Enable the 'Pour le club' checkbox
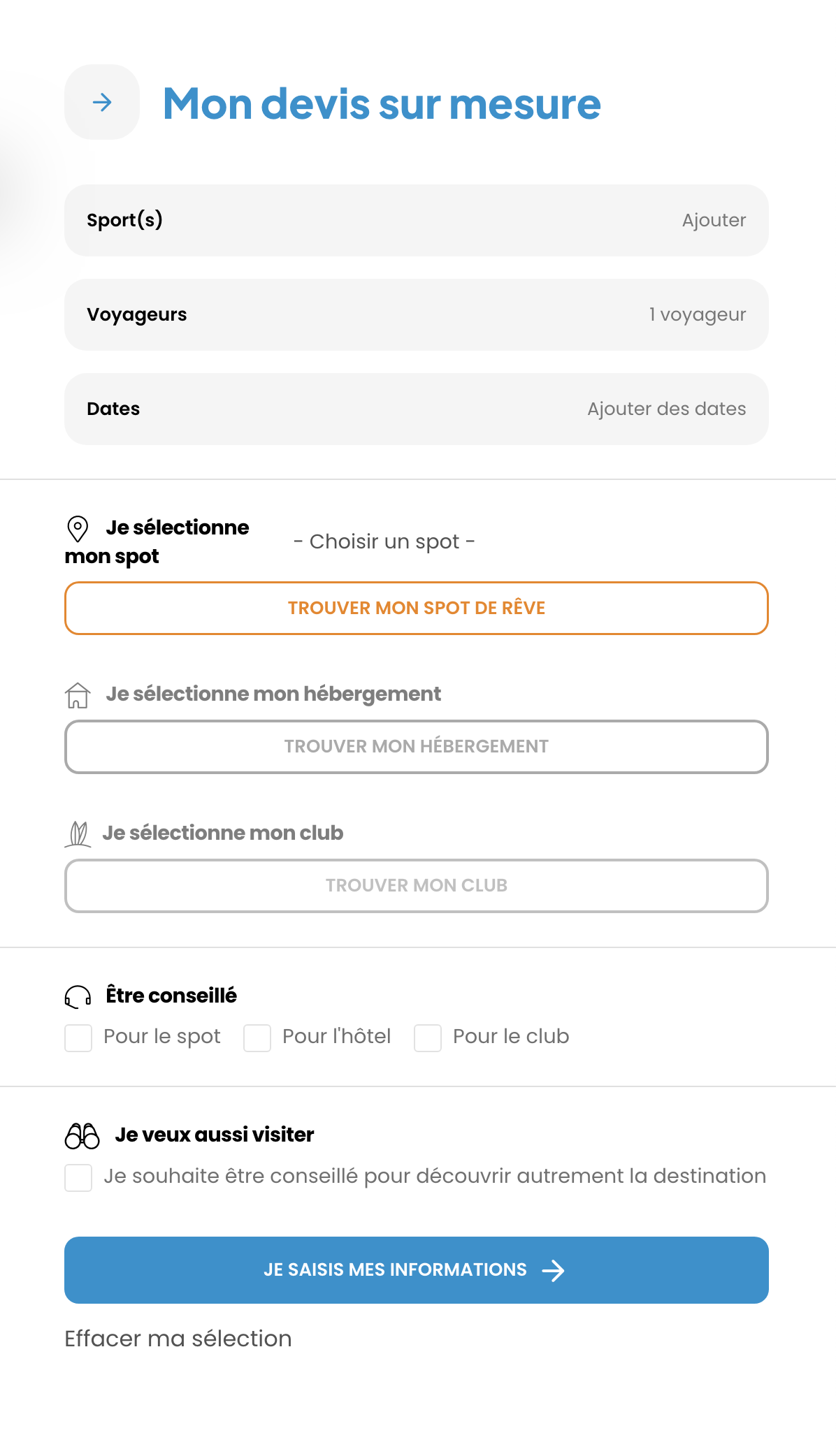 [x=428, y=1038]
